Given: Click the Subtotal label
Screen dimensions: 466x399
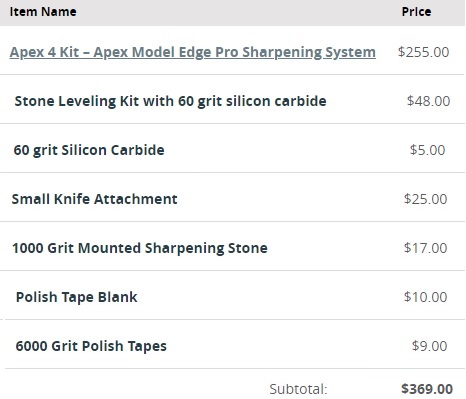Looking at the screenshot, I should 299,389.
